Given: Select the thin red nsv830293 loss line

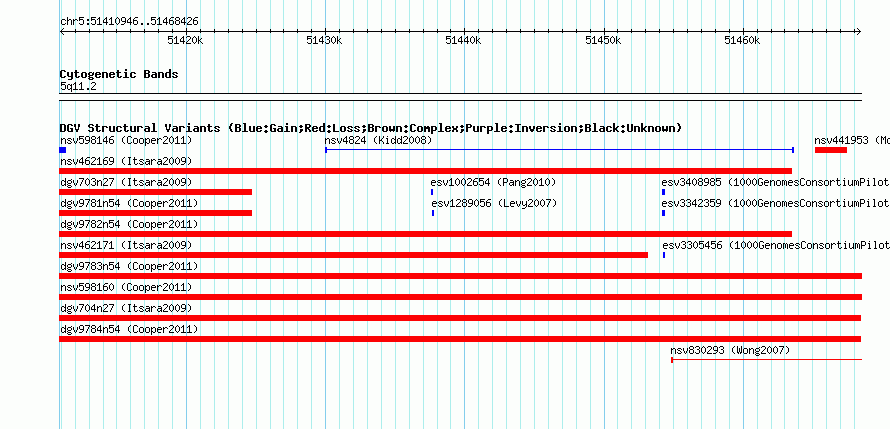Looking at the screenshot, I should pos(767,360).
